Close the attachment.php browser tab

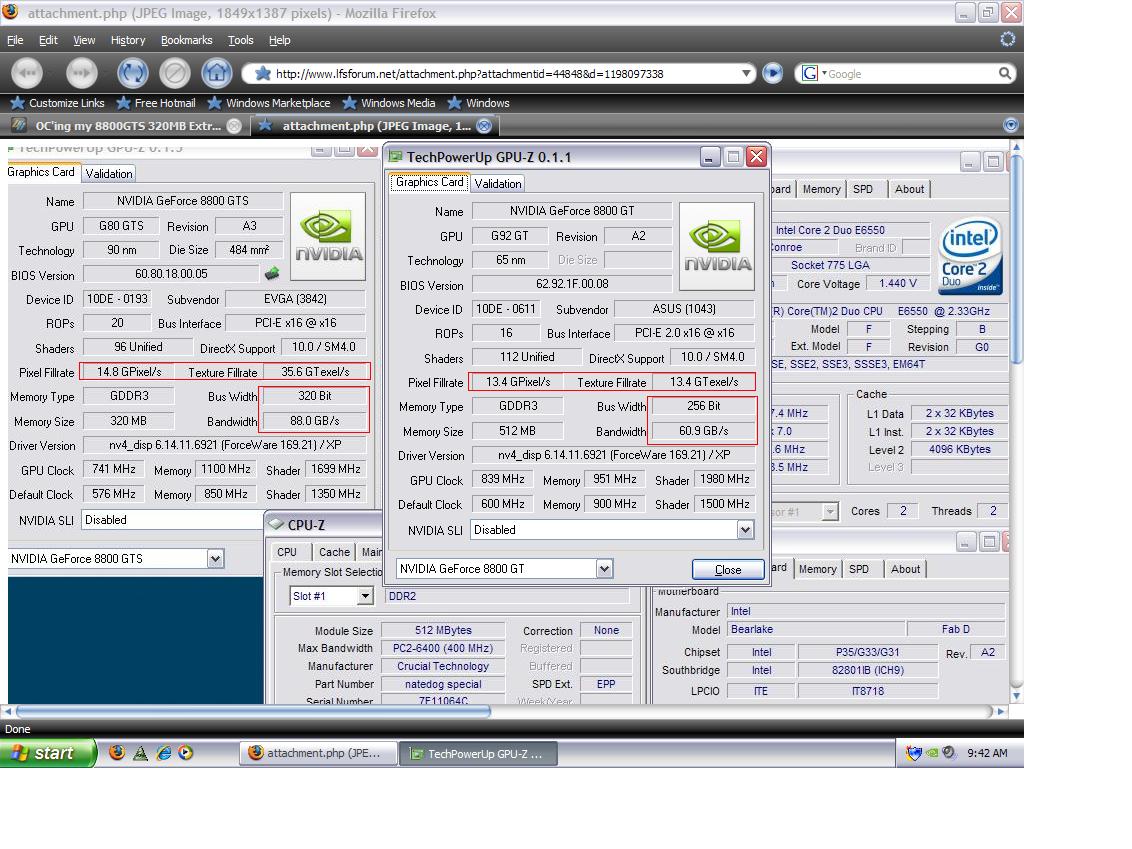[484, 126]
